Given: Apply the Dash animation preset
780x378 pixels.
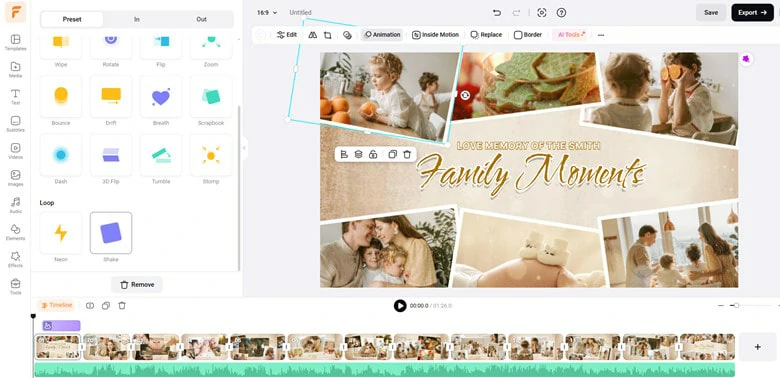Looking at the screenshot, I should [x=61, y=155].
